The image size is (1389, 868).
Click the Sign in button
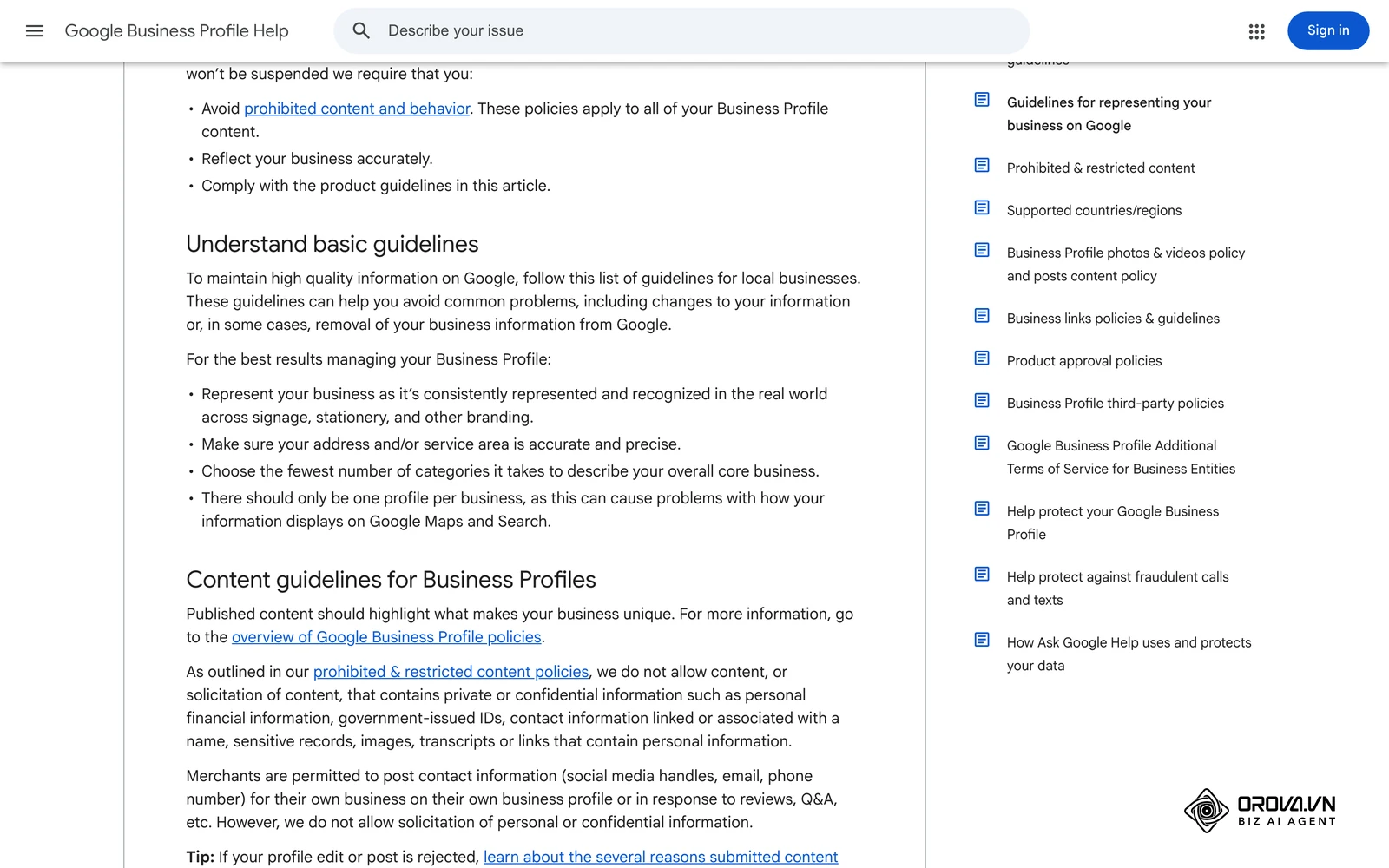pyautogui.click(x=1328, y=30)
